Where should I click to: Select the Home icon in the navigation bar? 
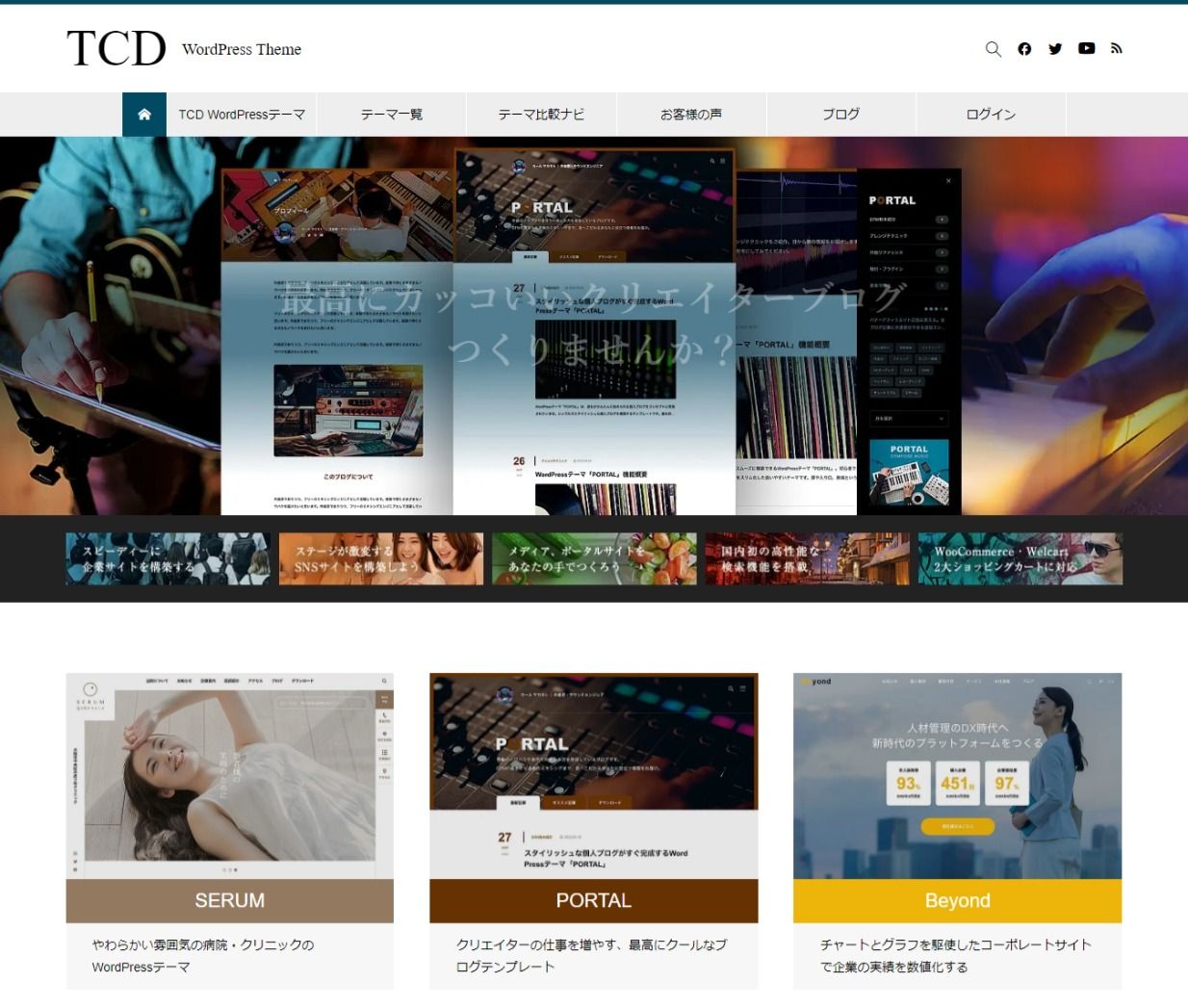(x=144, y=114)
